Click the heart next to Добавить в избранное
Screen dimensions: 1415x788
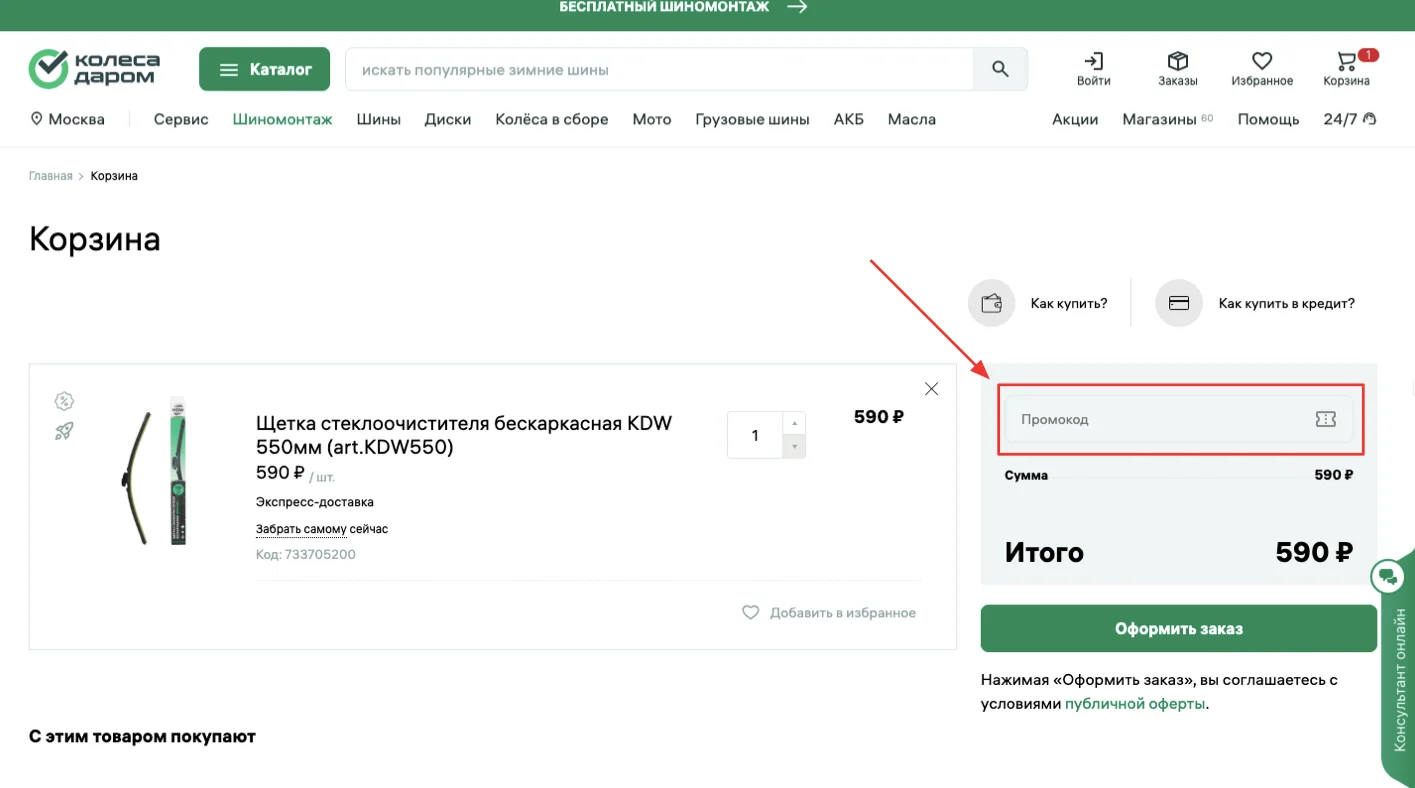pyautogui.click(x=751, y=612)
